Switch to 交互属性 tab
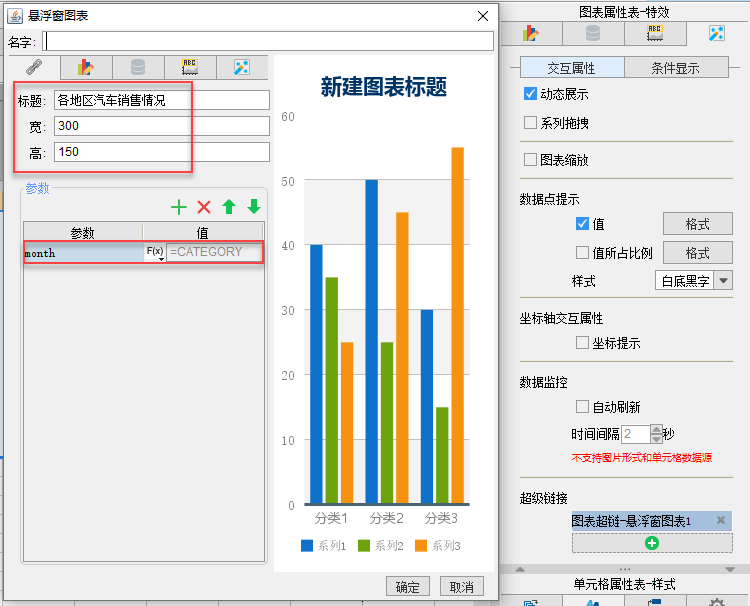The height and width of the screenshot is (606, 750). coord(572,67)
